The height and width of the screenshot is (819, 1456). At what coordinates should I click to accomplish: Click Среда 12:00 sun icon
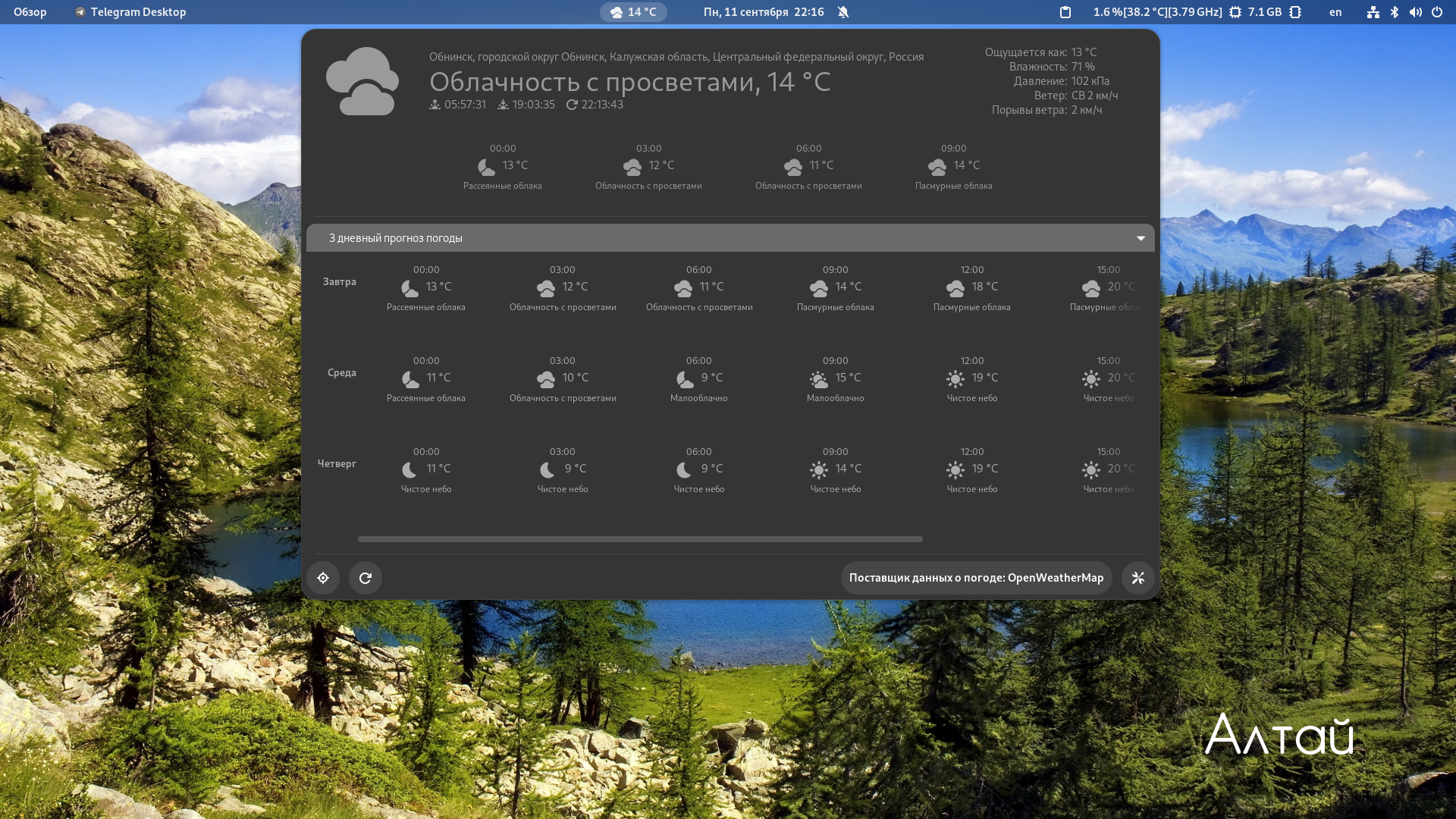(955, 379)
